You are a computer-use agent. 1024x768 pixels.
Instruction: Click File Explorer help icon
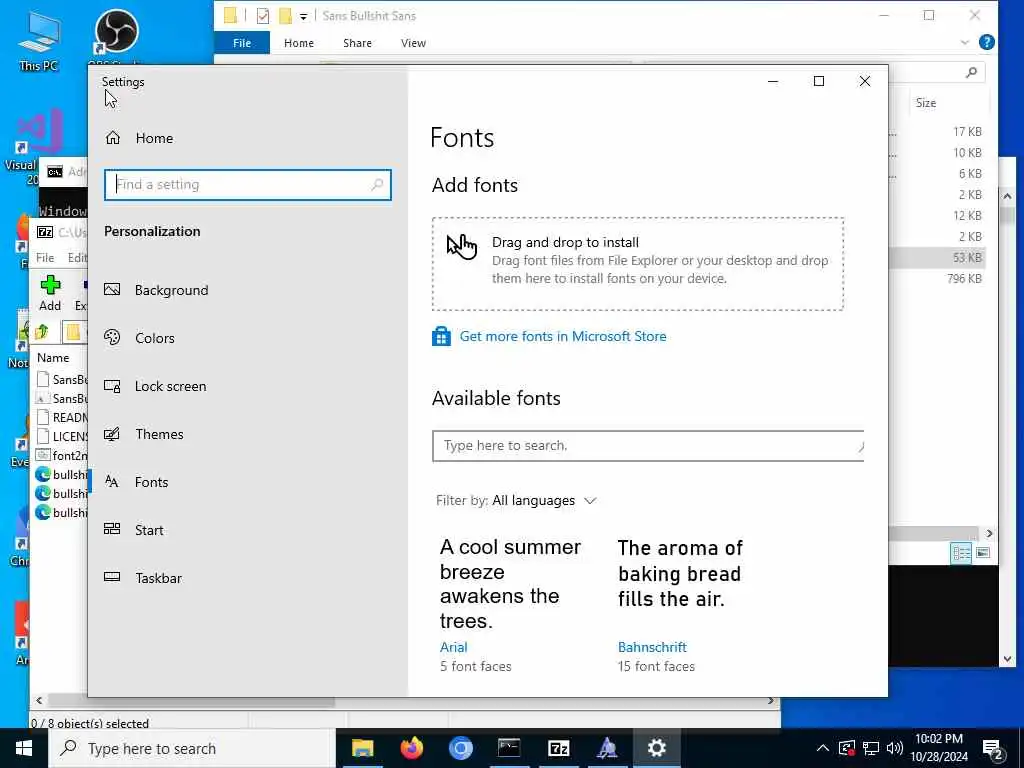pyautogui.click(x=986, y=42)
